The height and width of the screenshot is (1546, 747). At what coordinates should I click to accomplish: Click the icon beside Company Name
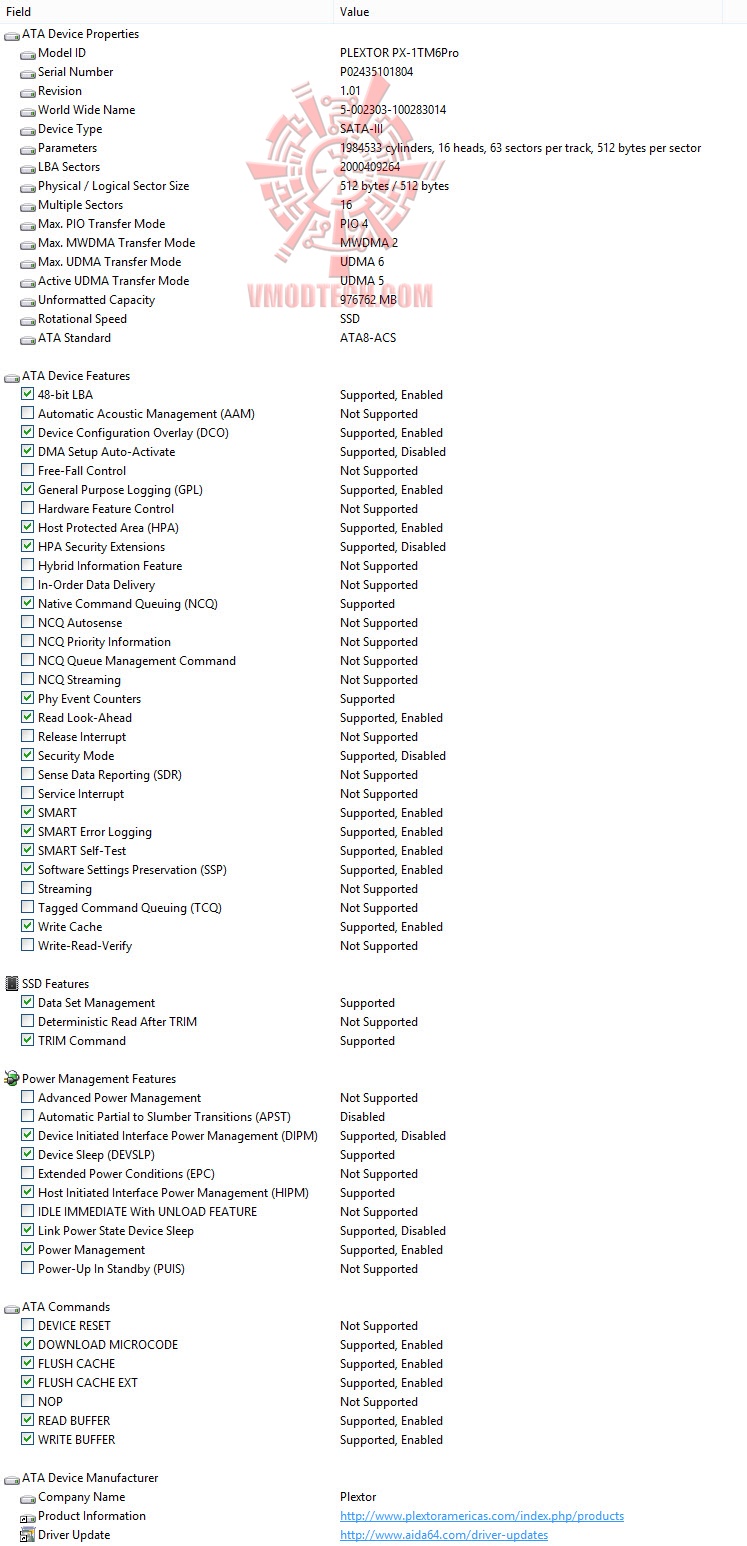(x=27, y=1497)
